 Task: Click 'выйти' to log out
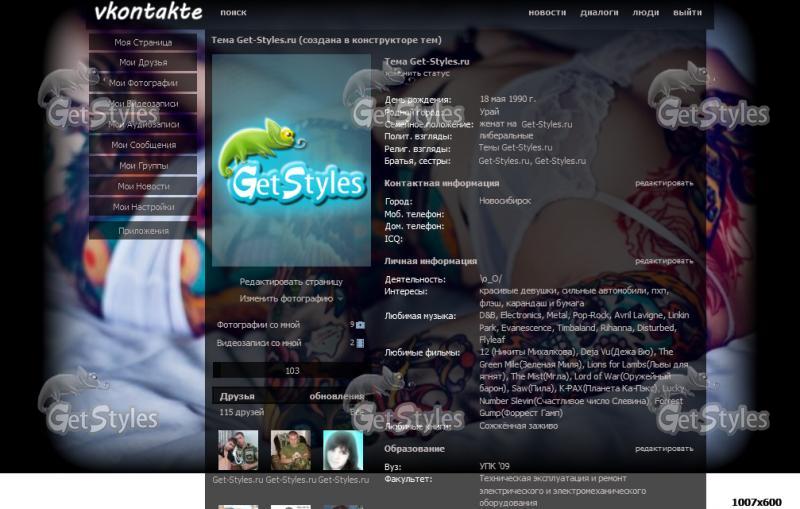pos(687,13)
